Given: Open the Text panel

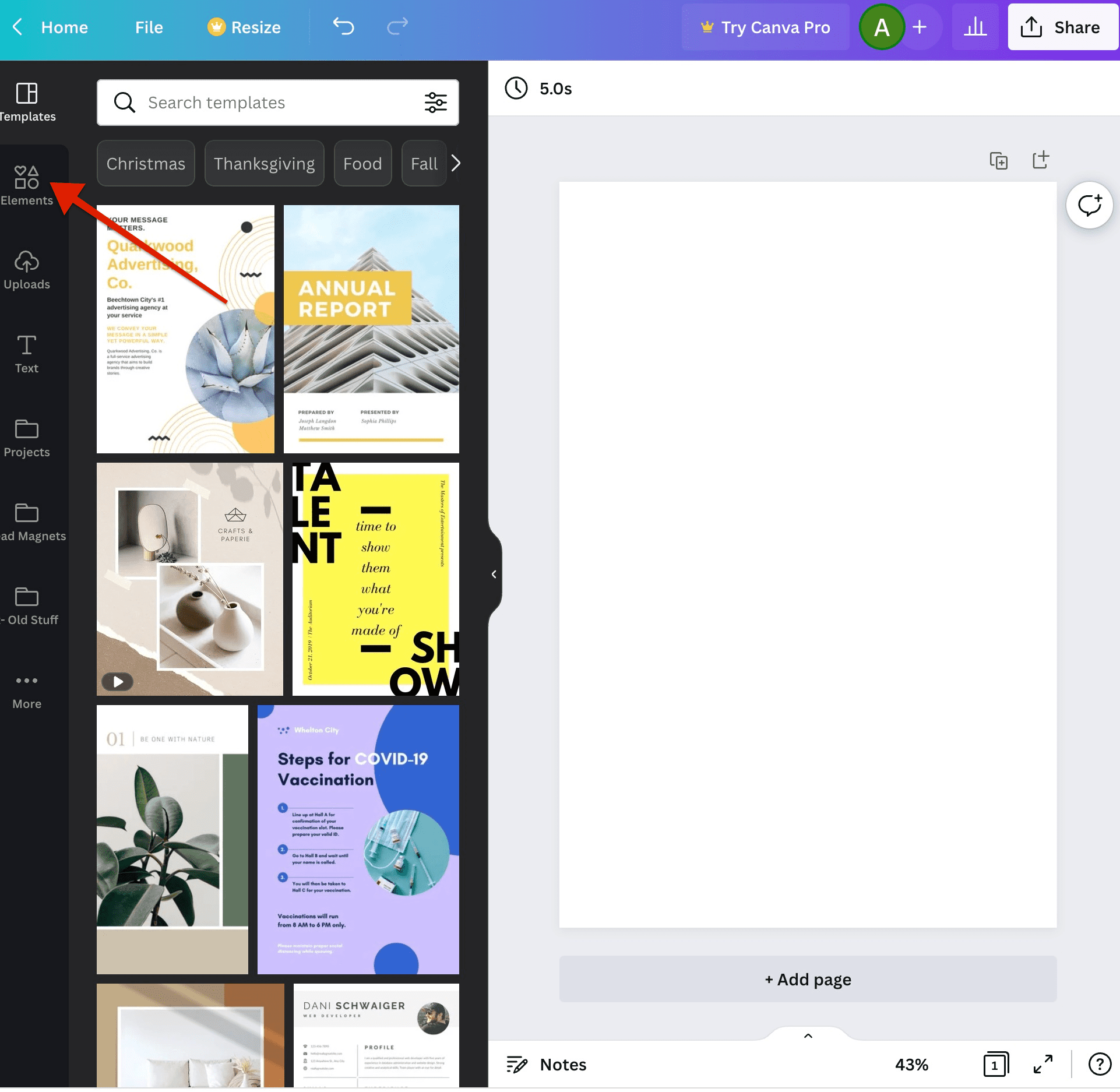Looking at the screenshot, I should (26, 353).
